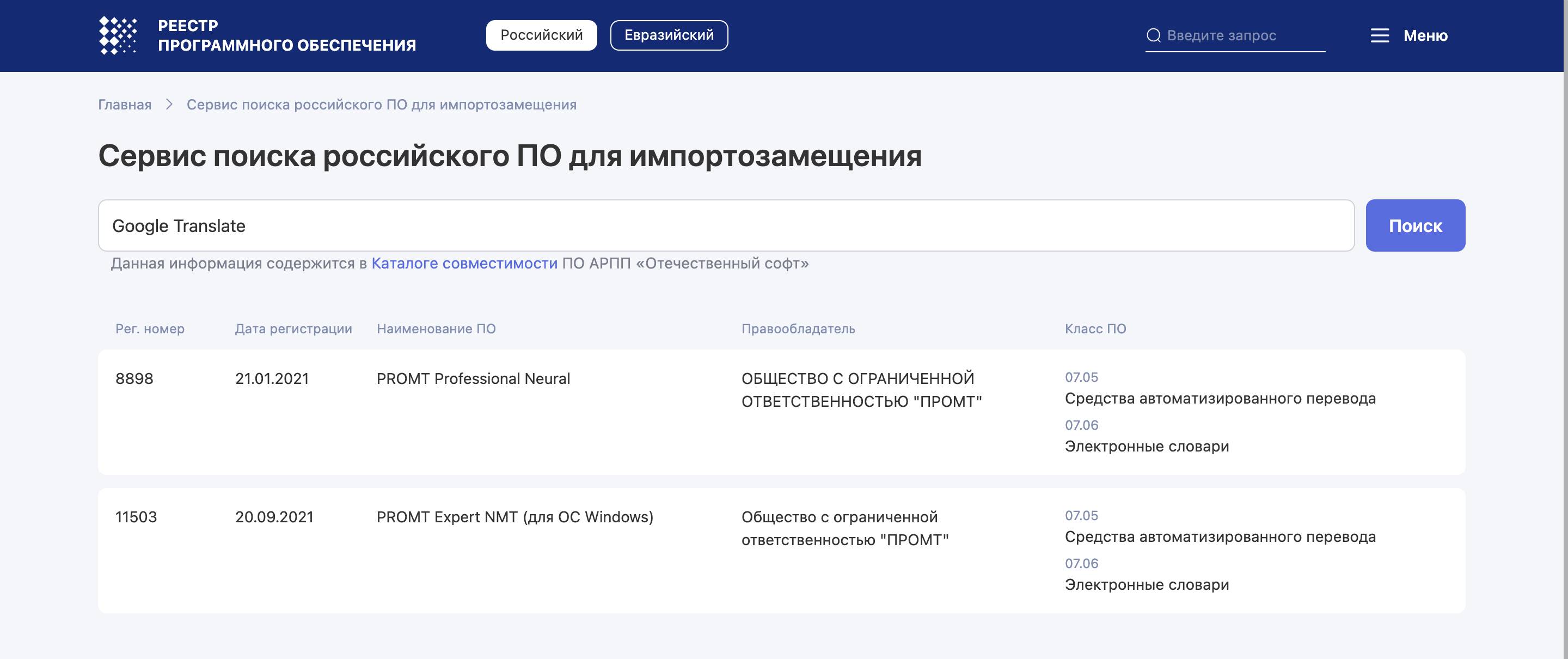Open the Меню label
1568x659 pixels.
coord(1425,35)
